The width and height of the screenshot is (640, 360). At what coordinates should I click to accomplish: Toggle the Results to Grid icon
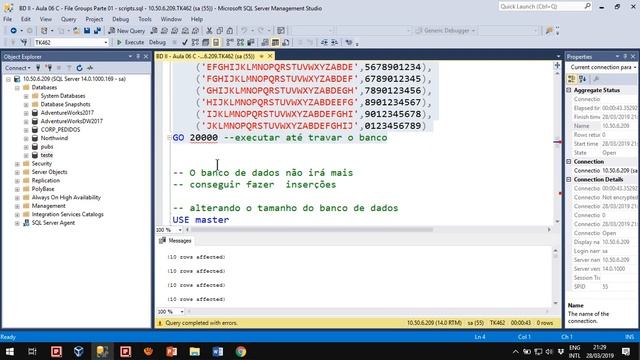pyautogui.click(x=276, y=42)
